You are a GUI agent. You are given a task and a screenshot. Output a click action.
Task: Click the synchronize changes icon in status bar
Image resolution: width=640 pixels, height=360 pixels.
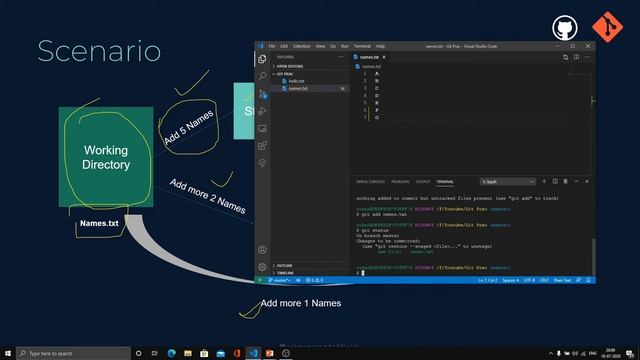pos(298,280)
